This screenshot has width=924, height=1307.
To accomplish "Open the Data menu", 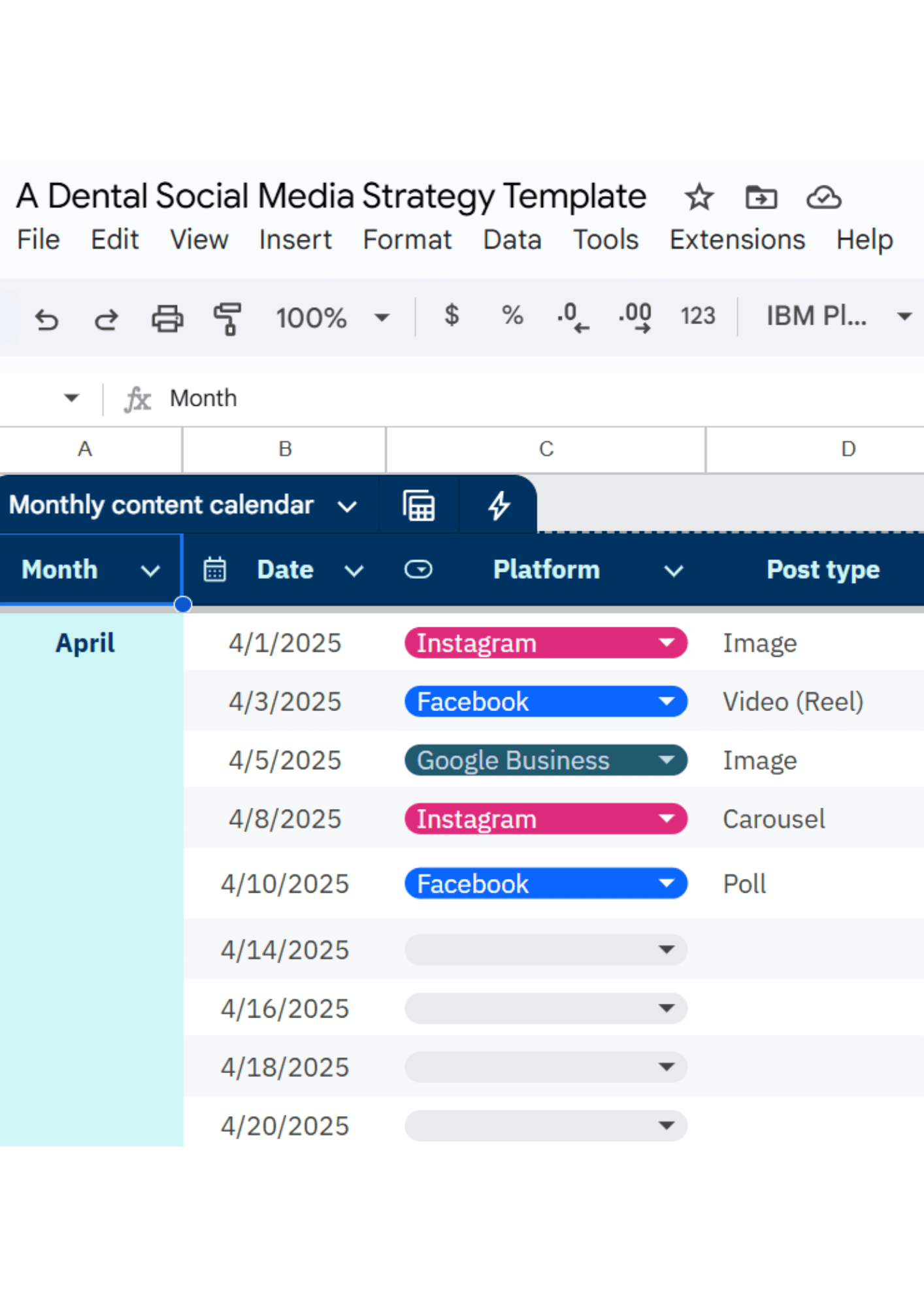I will 512,240.
